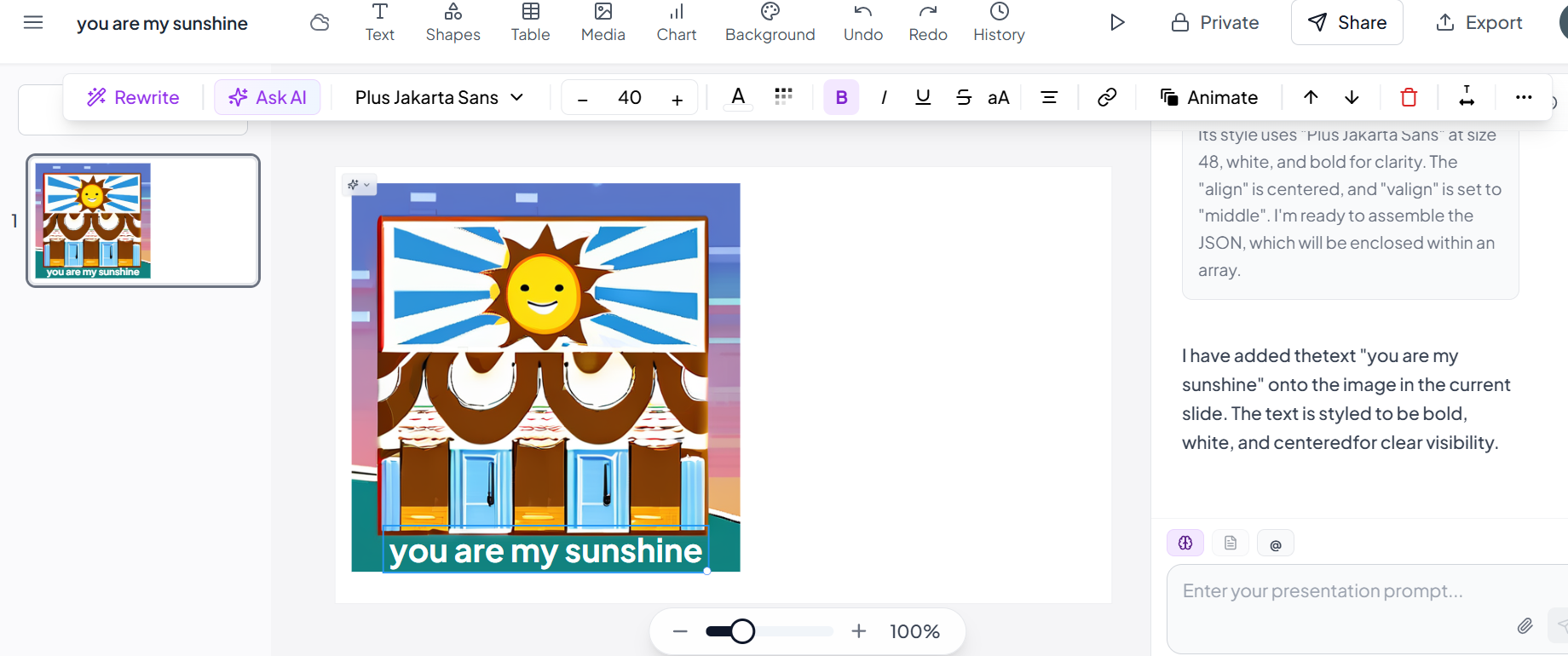Viewport: 1568px width, 656px height.
Task: Start presentation with play icon
Action: [1116, 22]
